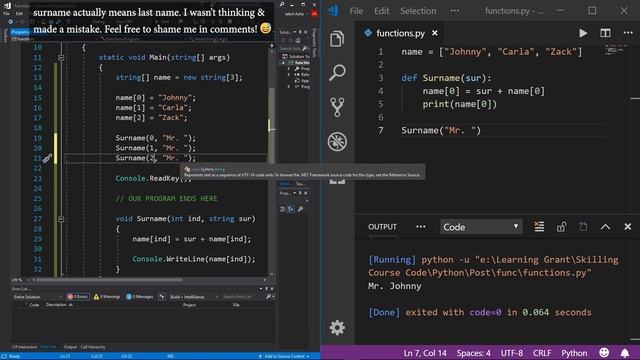Toggle the Errors filter in the Error List
This screenshot has height=360, width=640.
(78, 297)
